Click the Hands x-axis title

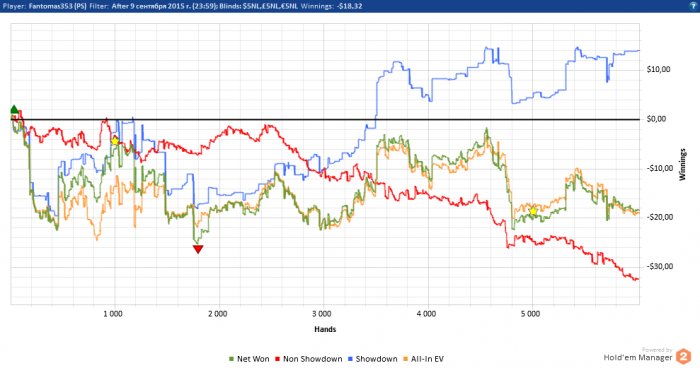325,329
